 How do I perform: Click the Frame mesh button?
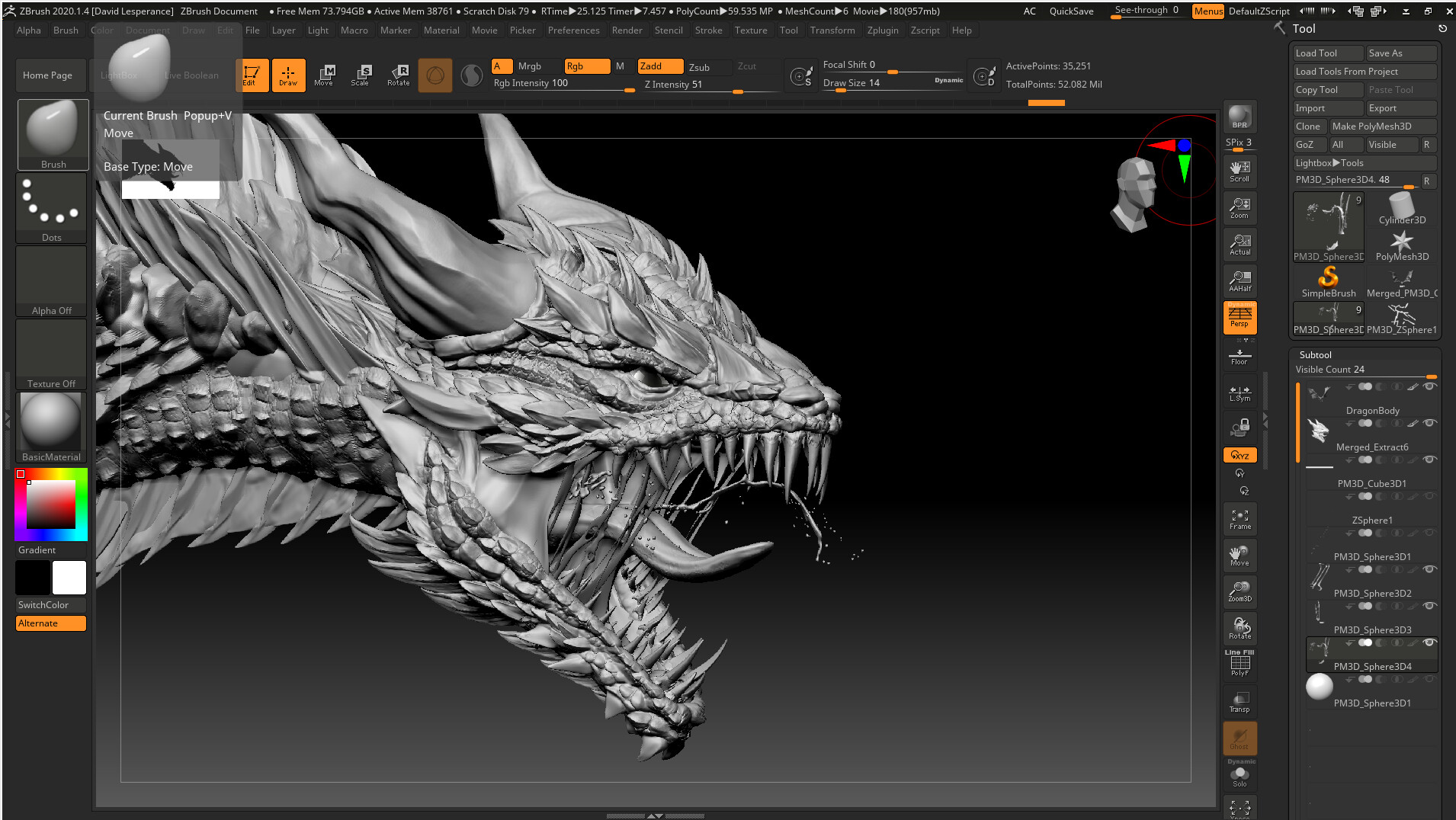tap(1240, 519)
